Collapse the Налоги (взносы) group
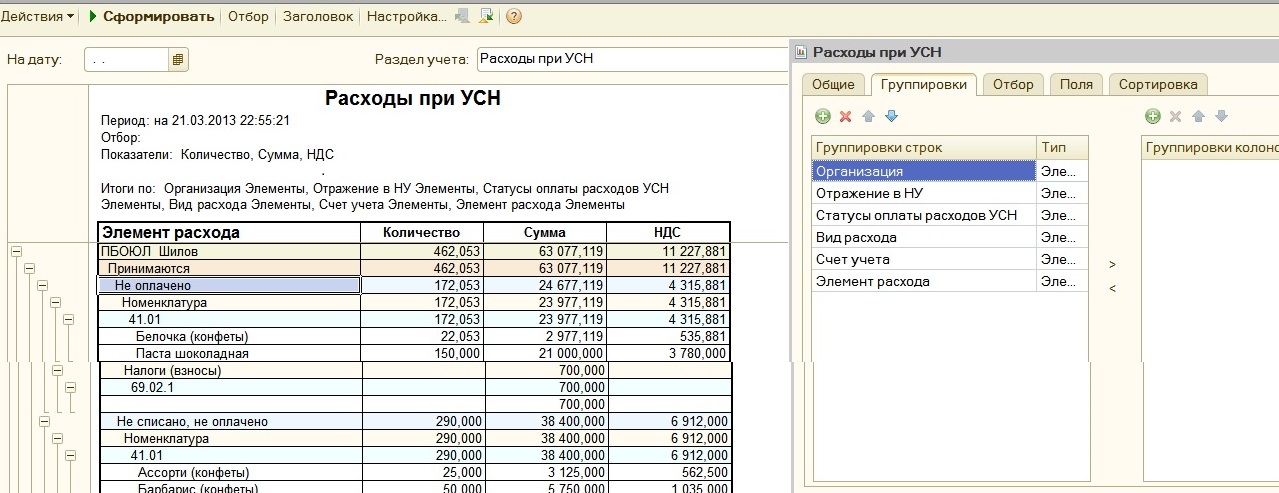Screen dimensions: 1279x493 point(55,370)
